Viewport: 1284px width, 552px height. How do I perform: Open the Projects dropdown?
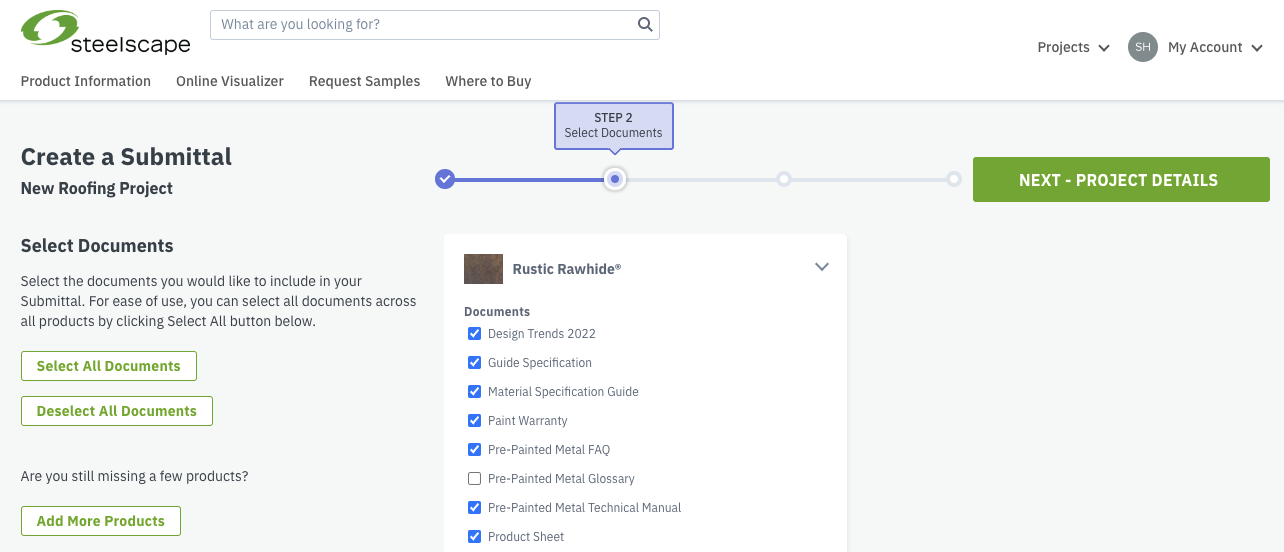click(1073, 47)
